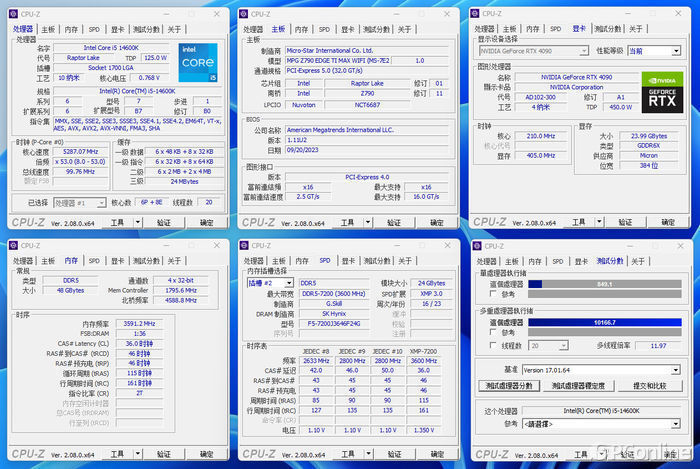This screenshot has height=469, width=700.
Task: Click 工具 button in graphics window
Action: 579,221
